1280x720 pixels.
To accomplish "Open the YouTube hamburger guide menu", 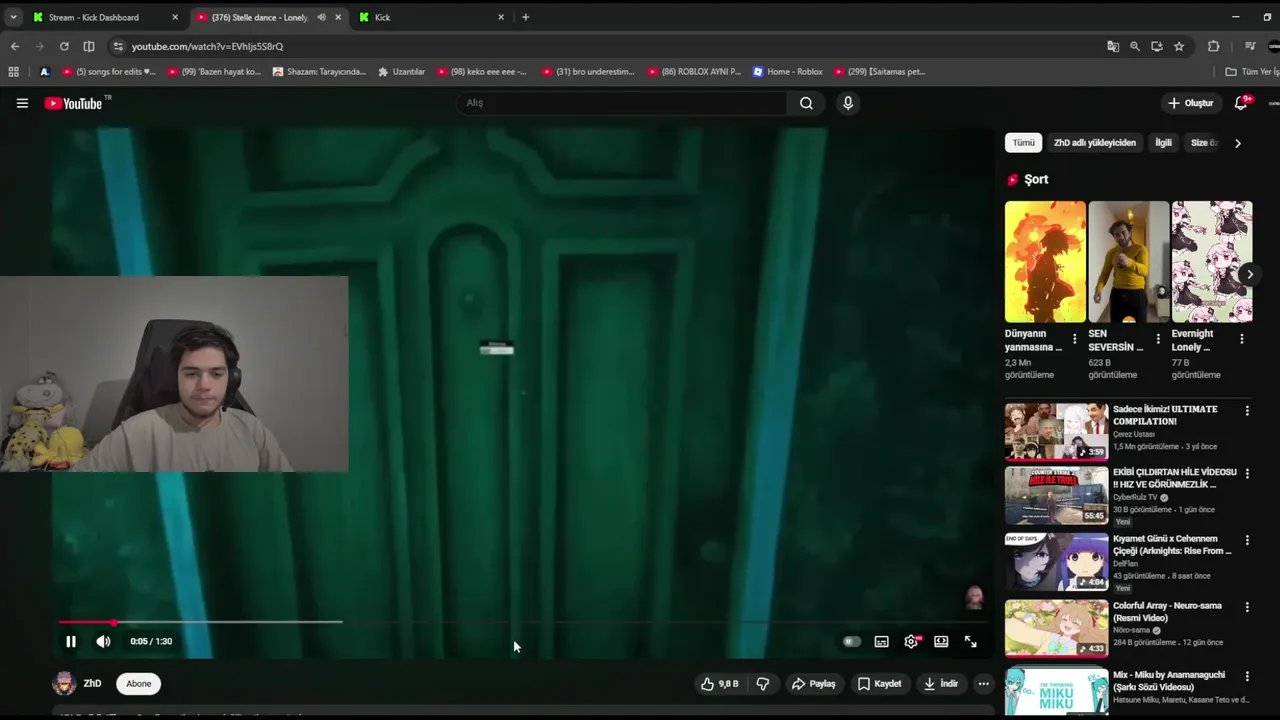I will [x=22, y=103].
